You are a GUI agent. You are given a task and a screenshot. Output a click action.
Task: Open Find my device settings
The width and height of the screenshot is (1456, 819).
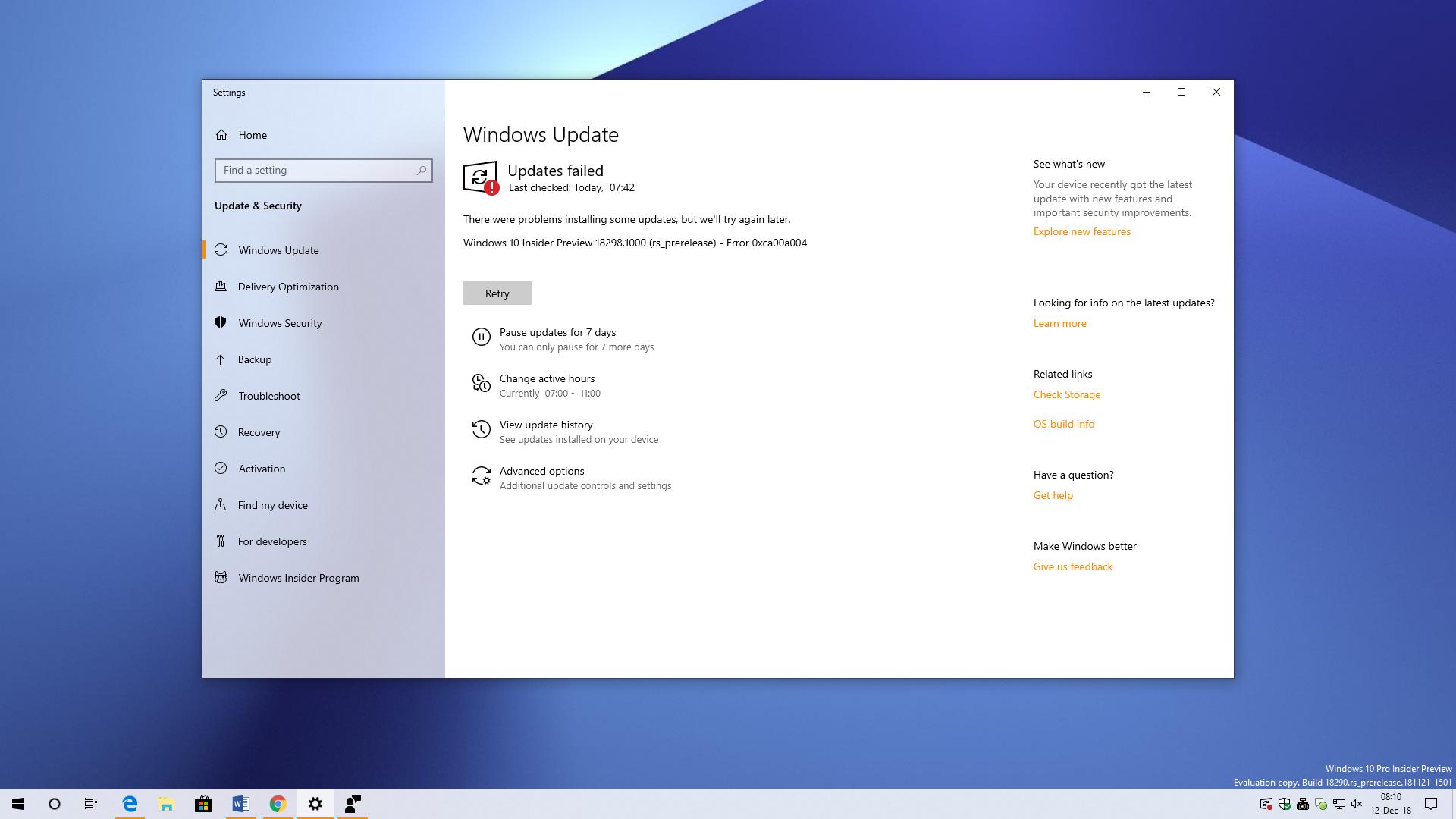[x=324, y=505]
